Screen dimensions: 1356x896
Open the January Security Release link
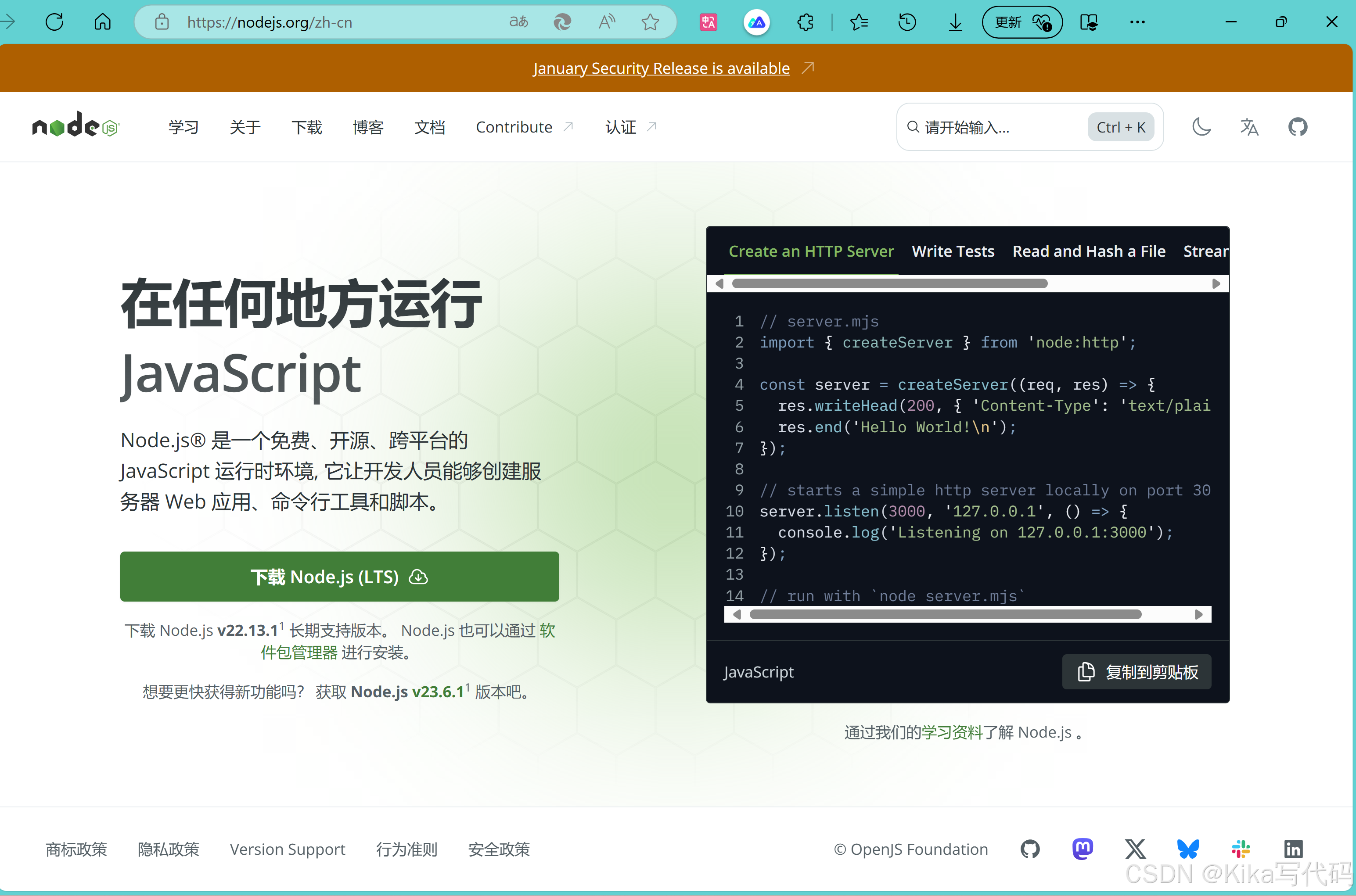point(661,68)
